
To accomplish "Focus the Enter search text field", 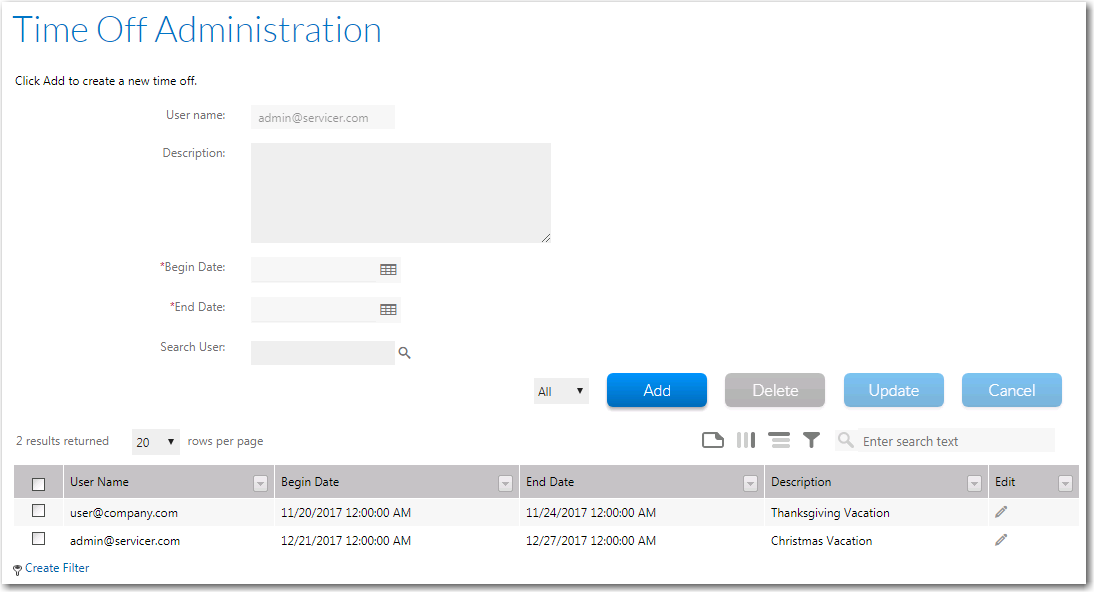I will click(x=955, y=441).
